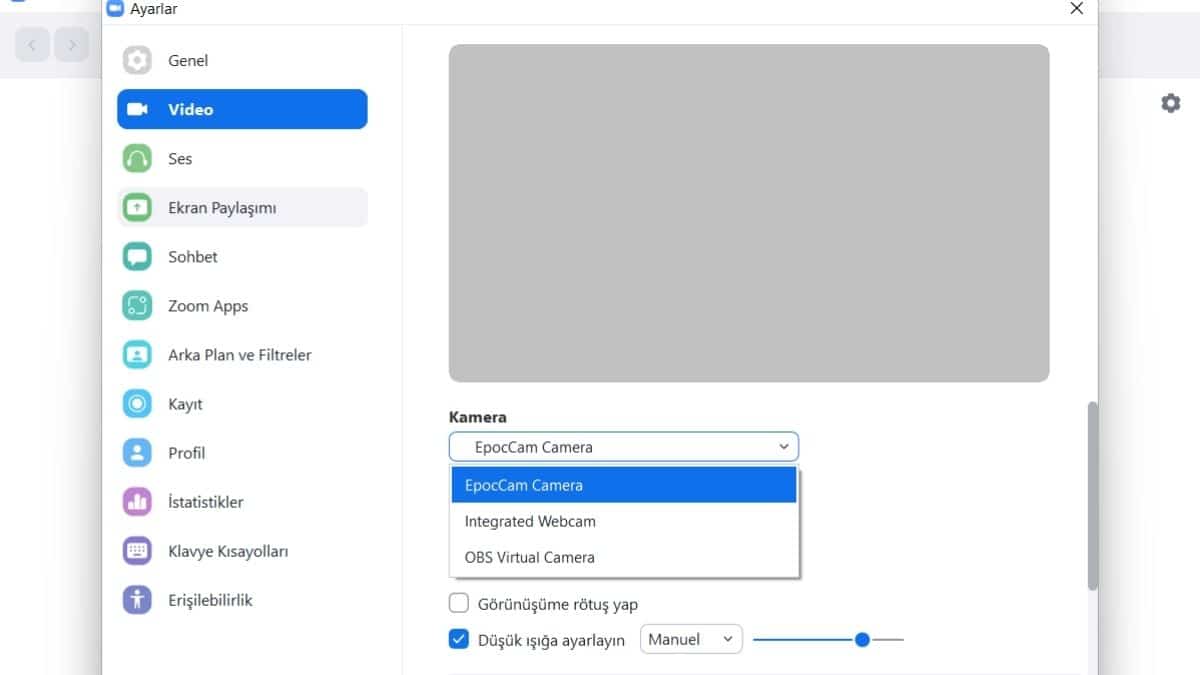The image size is (1200, 675).
Task: Open the Ekran Paylaşımı tab
Action: 242,207
